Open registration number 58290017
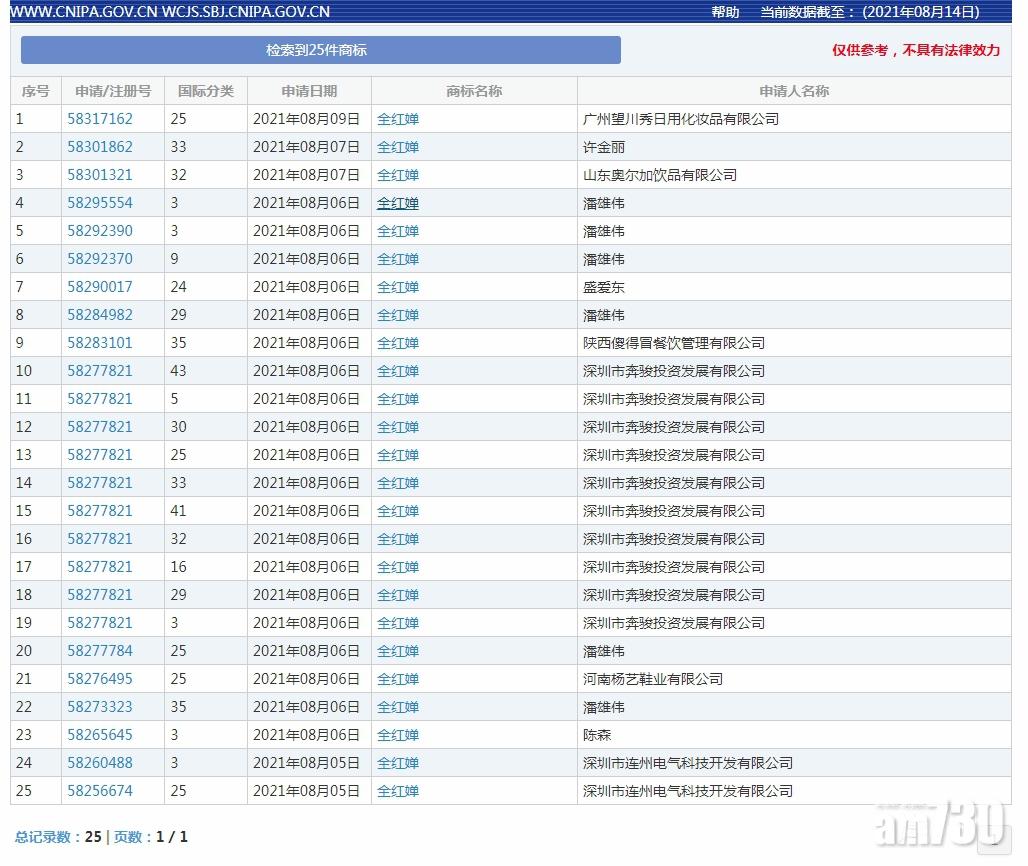 [100, 287]
